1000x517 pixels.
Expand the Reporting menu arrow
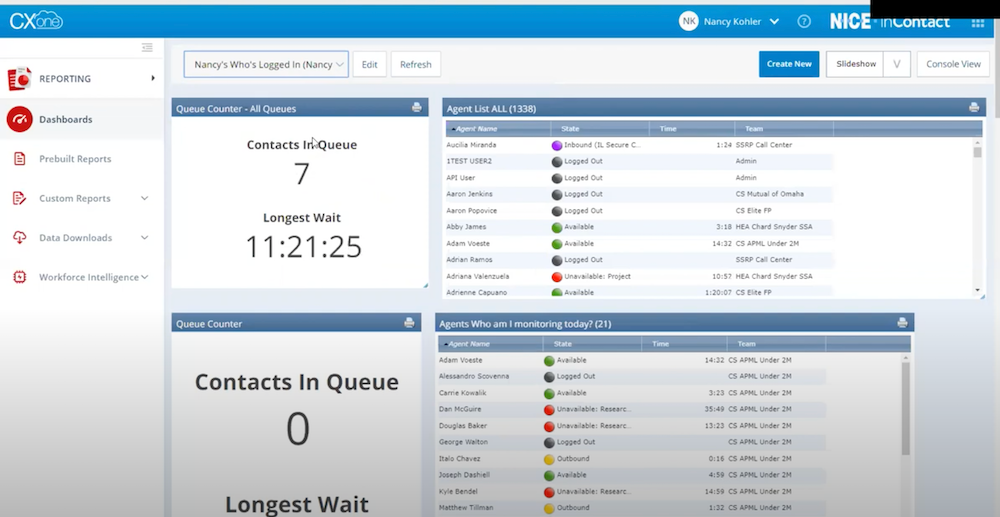pyautogui.click(x=152, y=78)
